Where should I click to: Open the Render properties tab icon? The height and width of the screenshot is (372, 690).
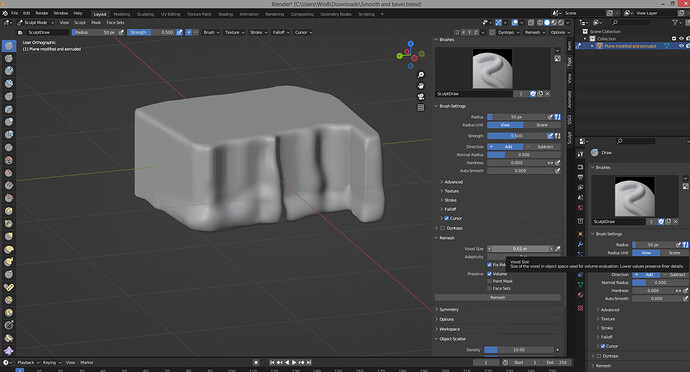[x=580, y=167]
